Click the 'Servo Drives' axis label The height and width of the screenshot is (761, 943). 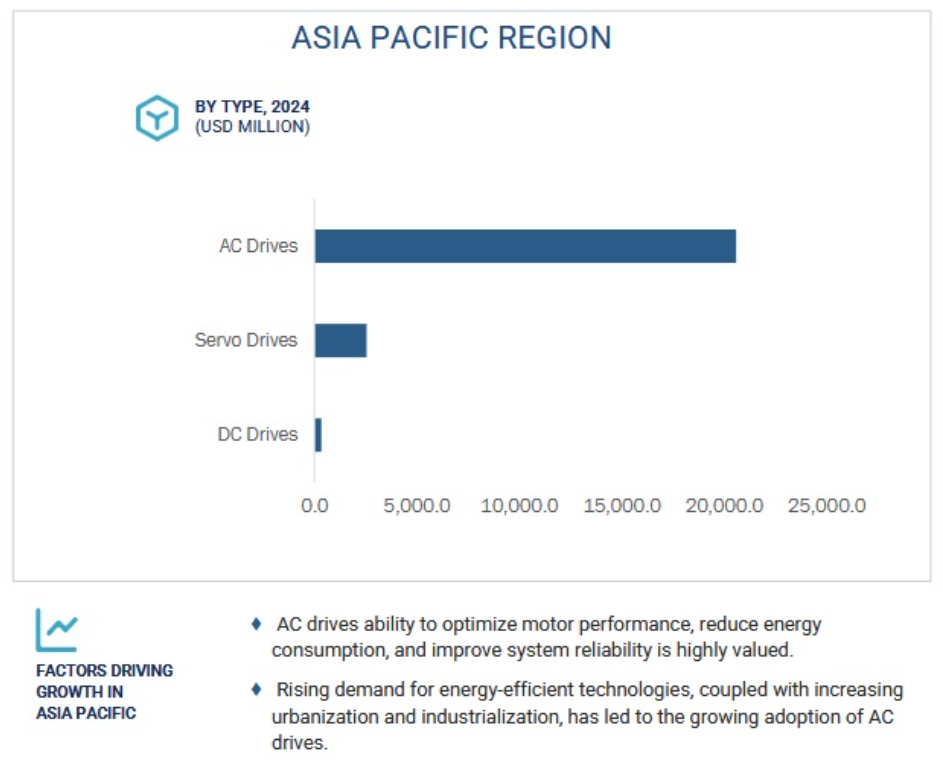[x=246, y=340]
